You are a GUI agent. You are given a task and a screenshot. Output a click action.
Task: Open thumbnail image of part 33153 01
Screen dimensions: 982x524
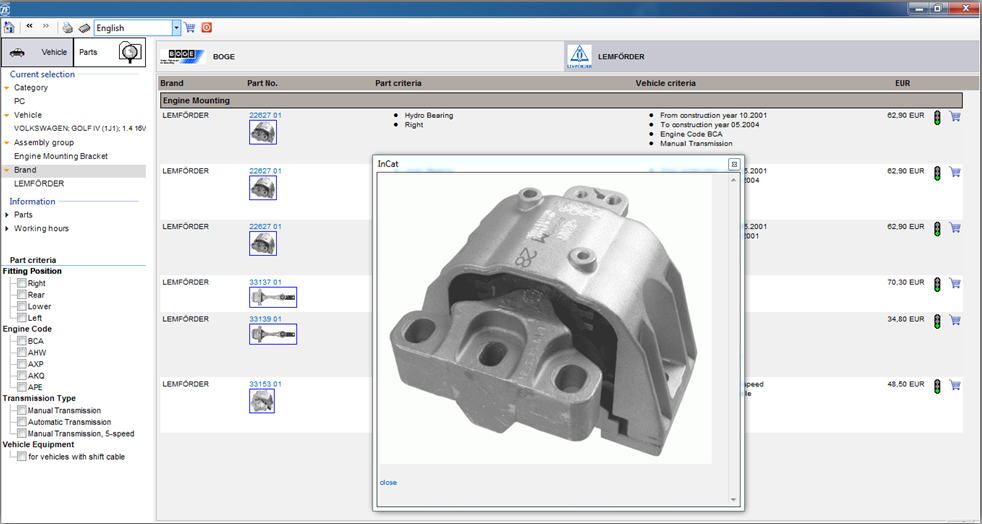(262, 401)
